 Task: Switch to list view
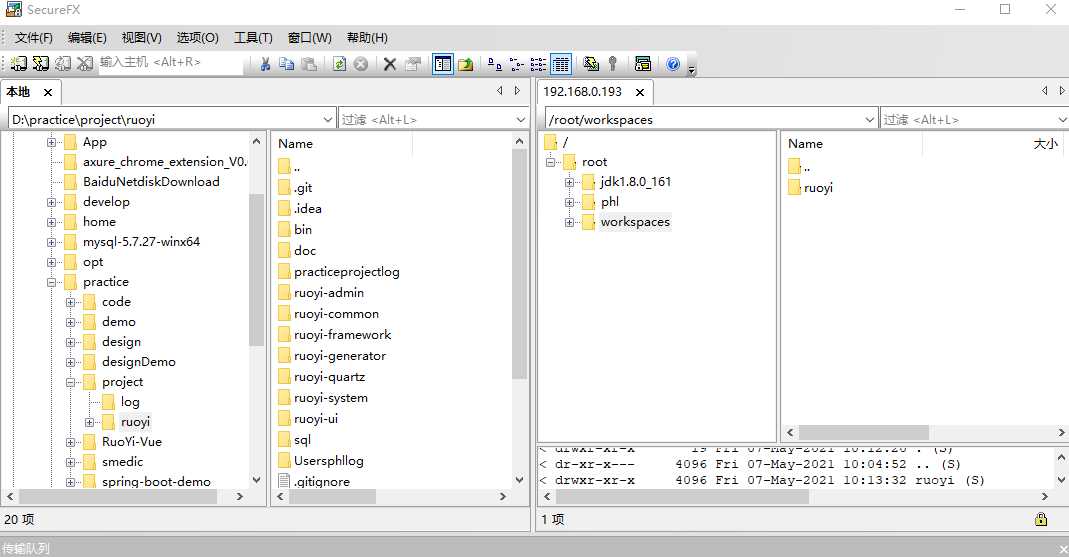[x=539, y=64]
